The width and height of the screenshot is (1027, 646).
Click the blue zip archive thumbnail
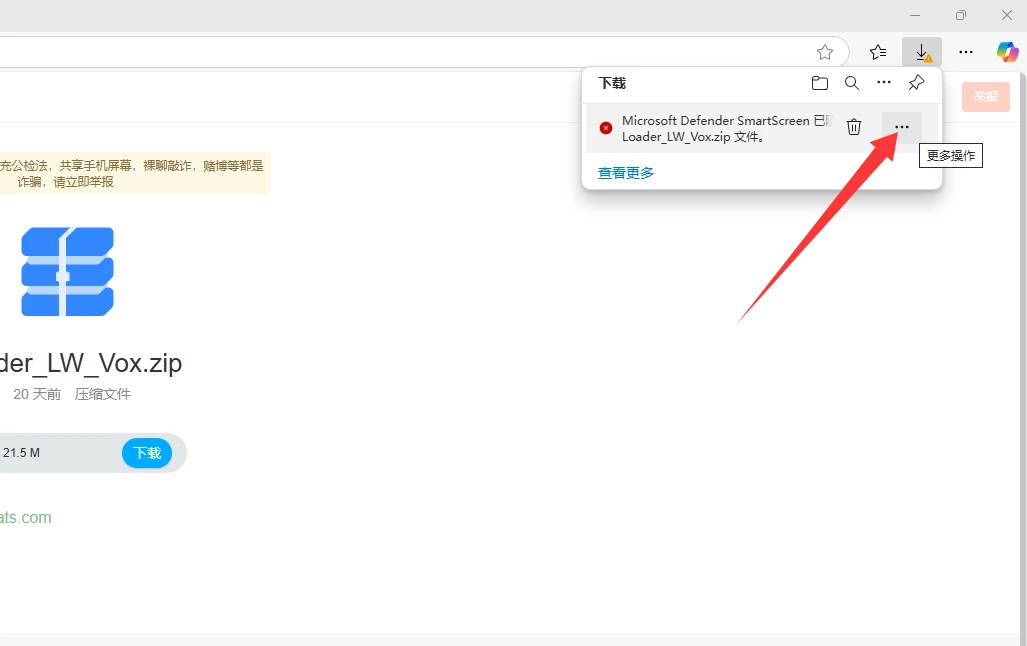(x=66, y=270)
